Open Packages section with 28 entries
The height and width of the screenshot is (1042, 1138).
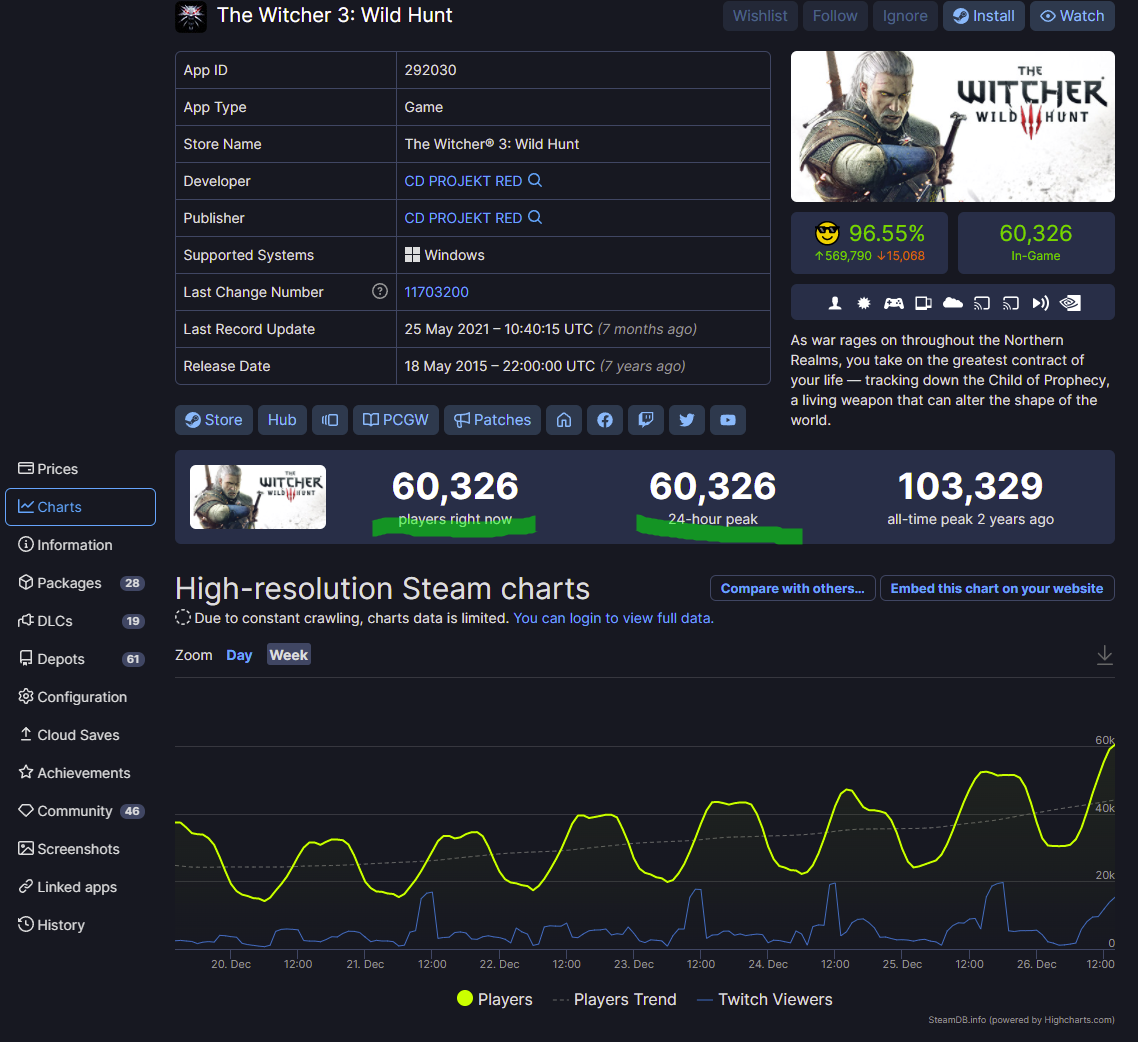point(81,583)
